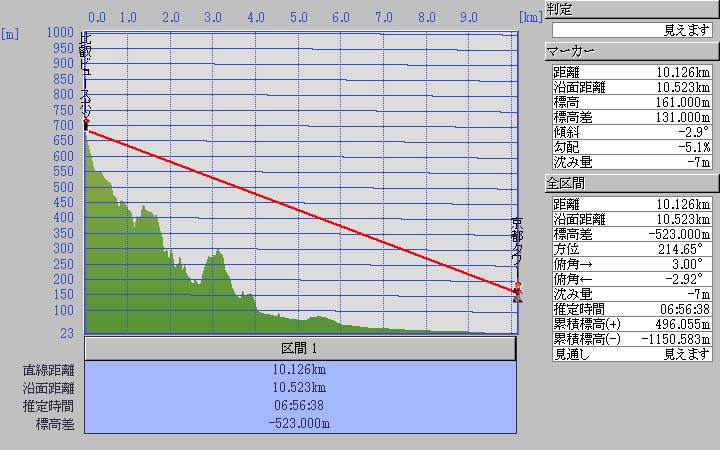Image resolution: width=720 pixels, height=450 pixels.
Task: Click the 1000 elevation axis label
Action: tap(60, 33)
